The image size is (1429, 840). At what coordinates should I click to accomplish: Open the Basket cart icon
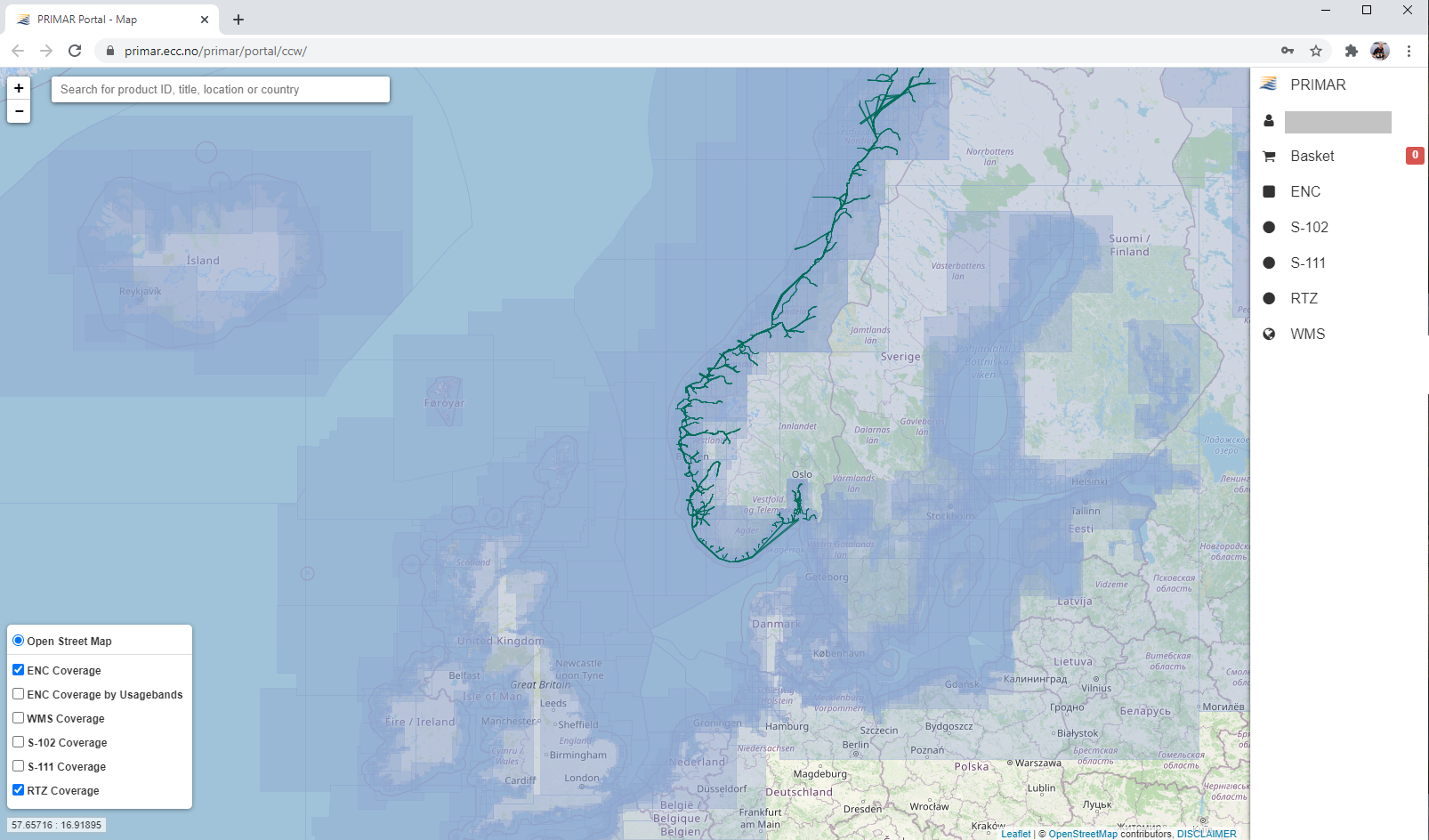point(1269,157)
